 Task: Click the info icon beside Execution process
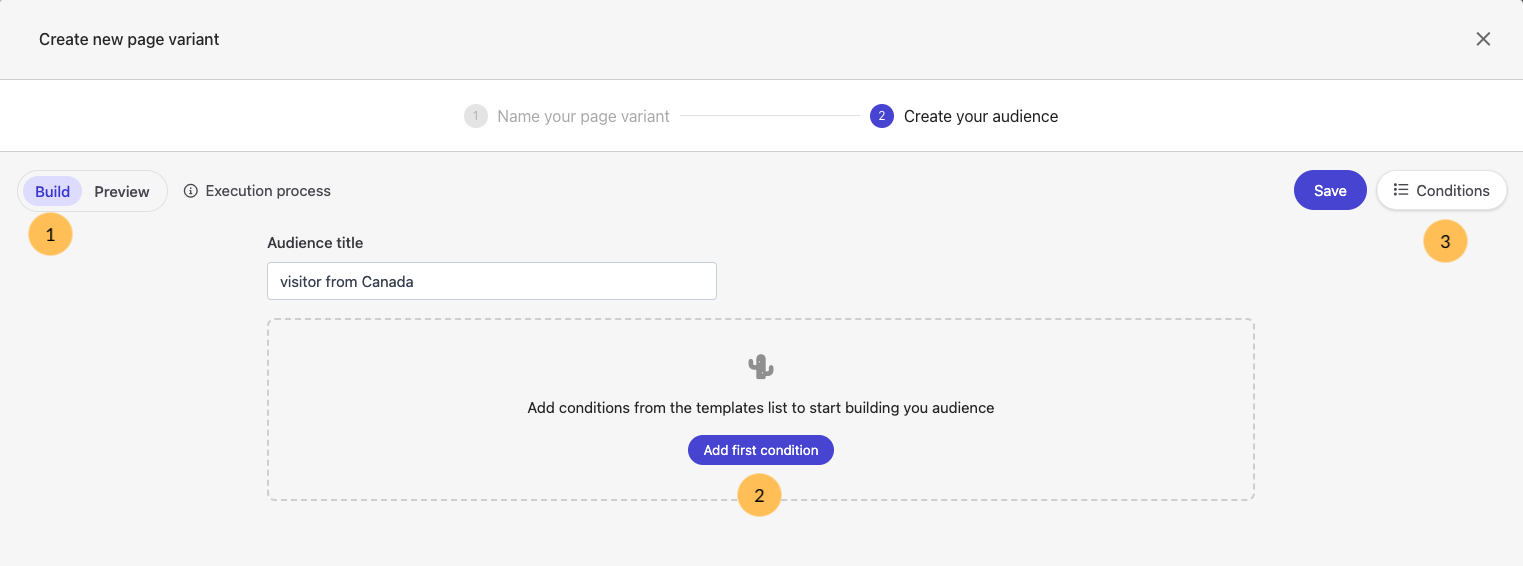[191, 191]
